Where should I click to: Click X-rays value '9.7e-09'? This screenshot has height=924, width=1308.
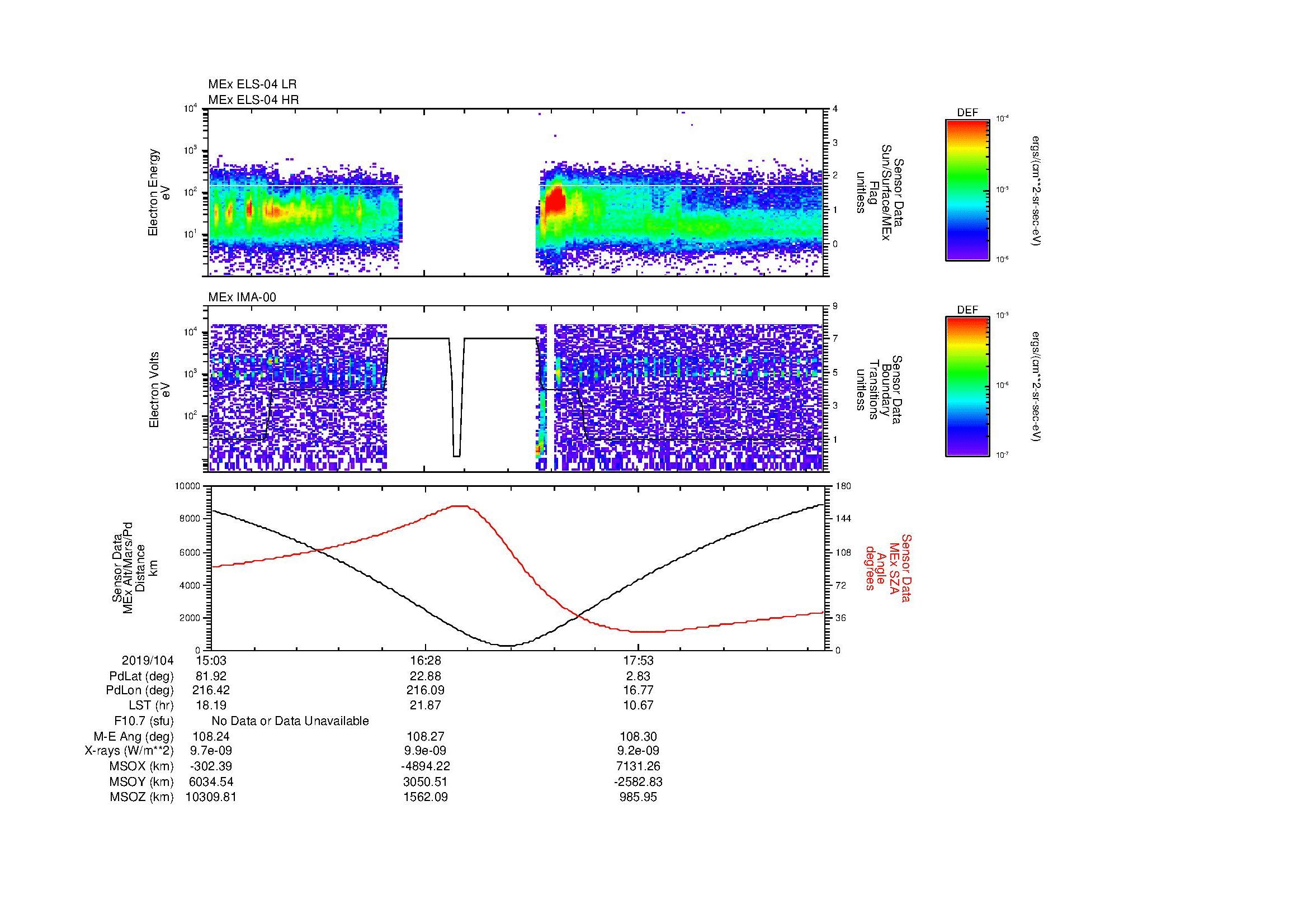[x=211, y=751]
